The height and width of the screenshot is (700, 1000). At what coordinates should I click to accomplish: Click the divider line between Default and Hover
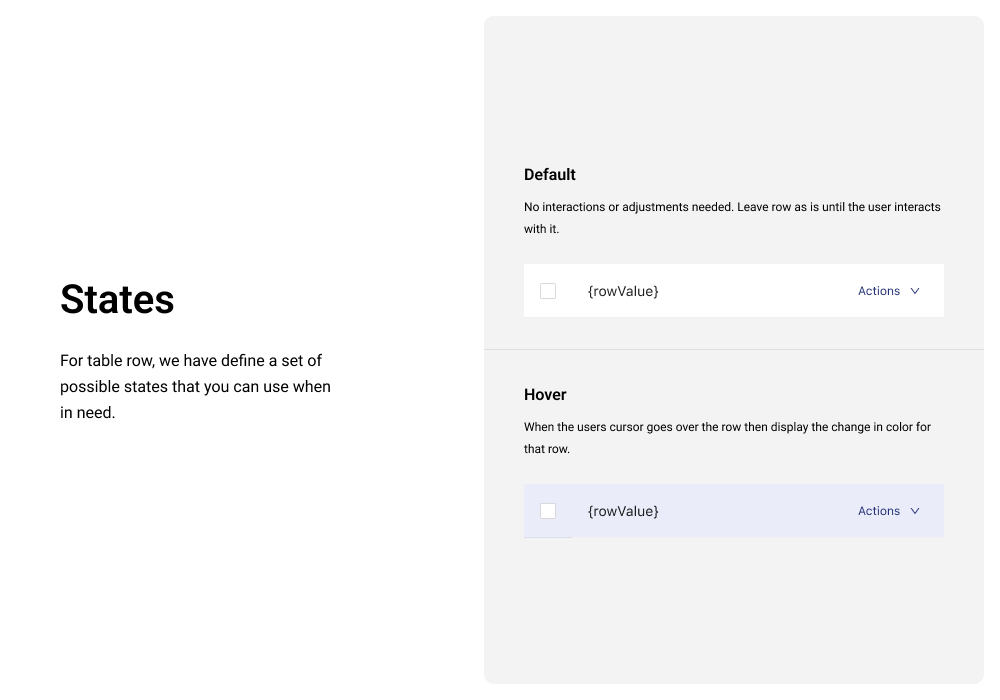pyautogui.click(x=733, y=349)
